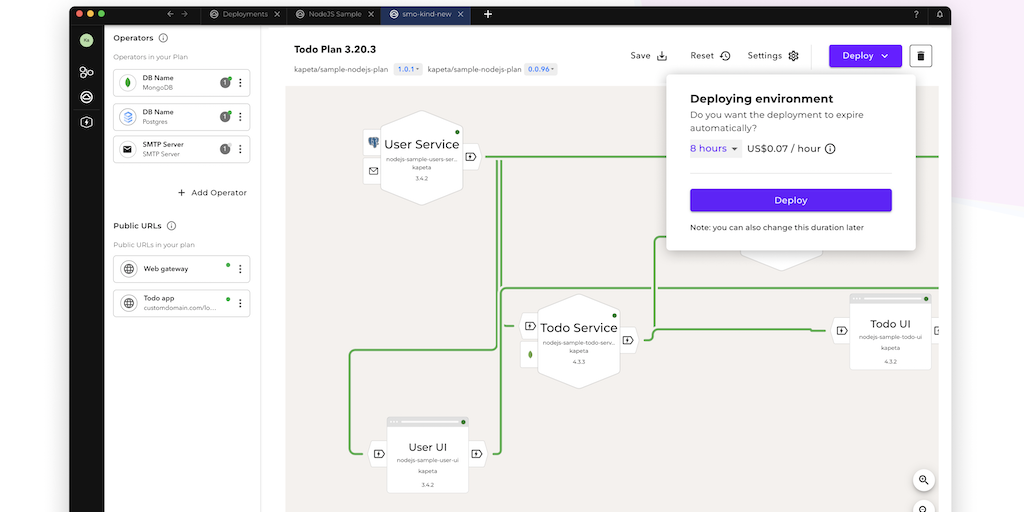Image resolution: width=1024 pixels, height=512 pixels.
Task: Select the Todo Service block
Action: coord(579,335)
